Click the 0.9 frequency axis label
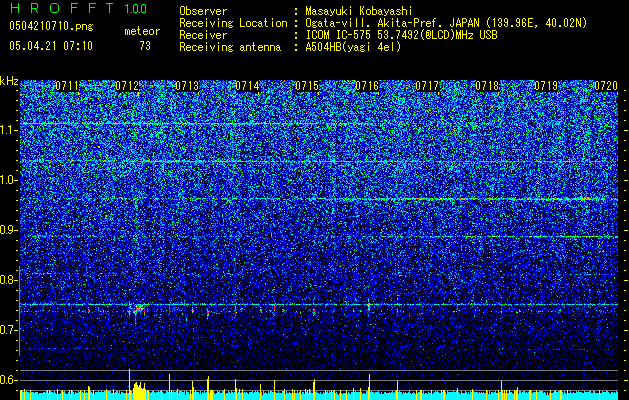 (8, 230)
